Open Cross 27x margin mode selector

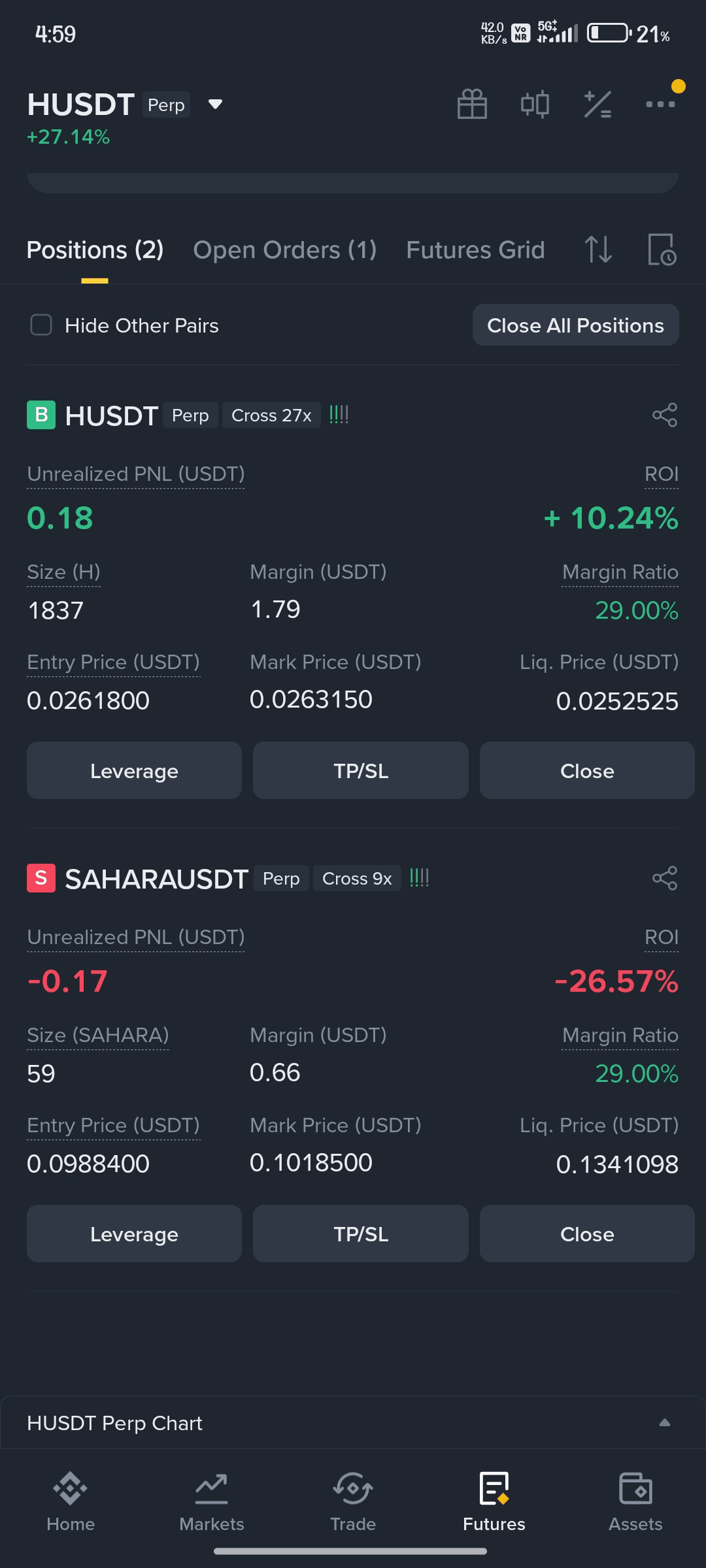click(x=271, y=415)
